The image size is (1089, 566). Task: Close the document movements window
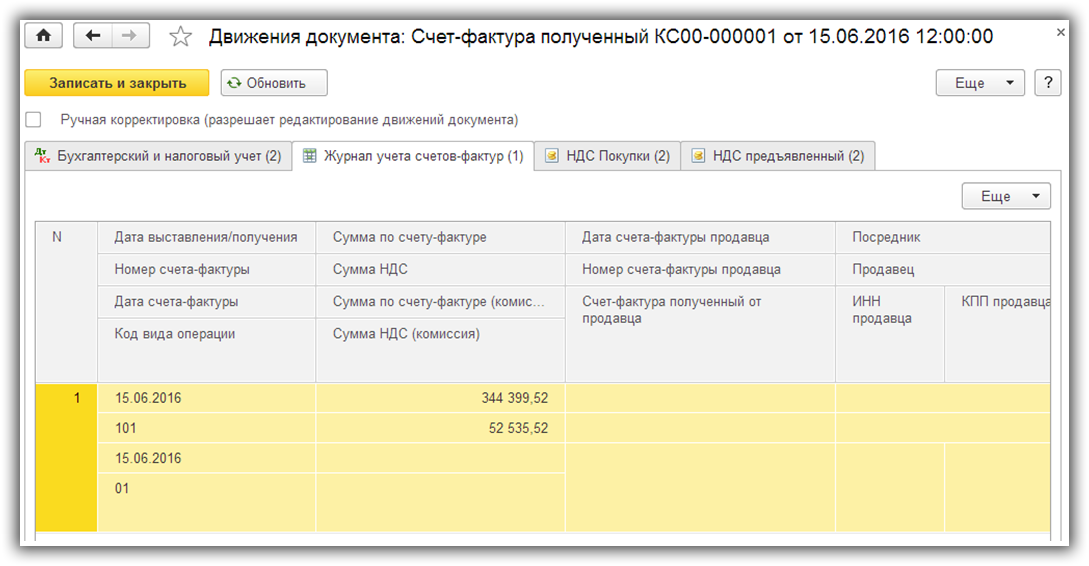point(1060,33)
